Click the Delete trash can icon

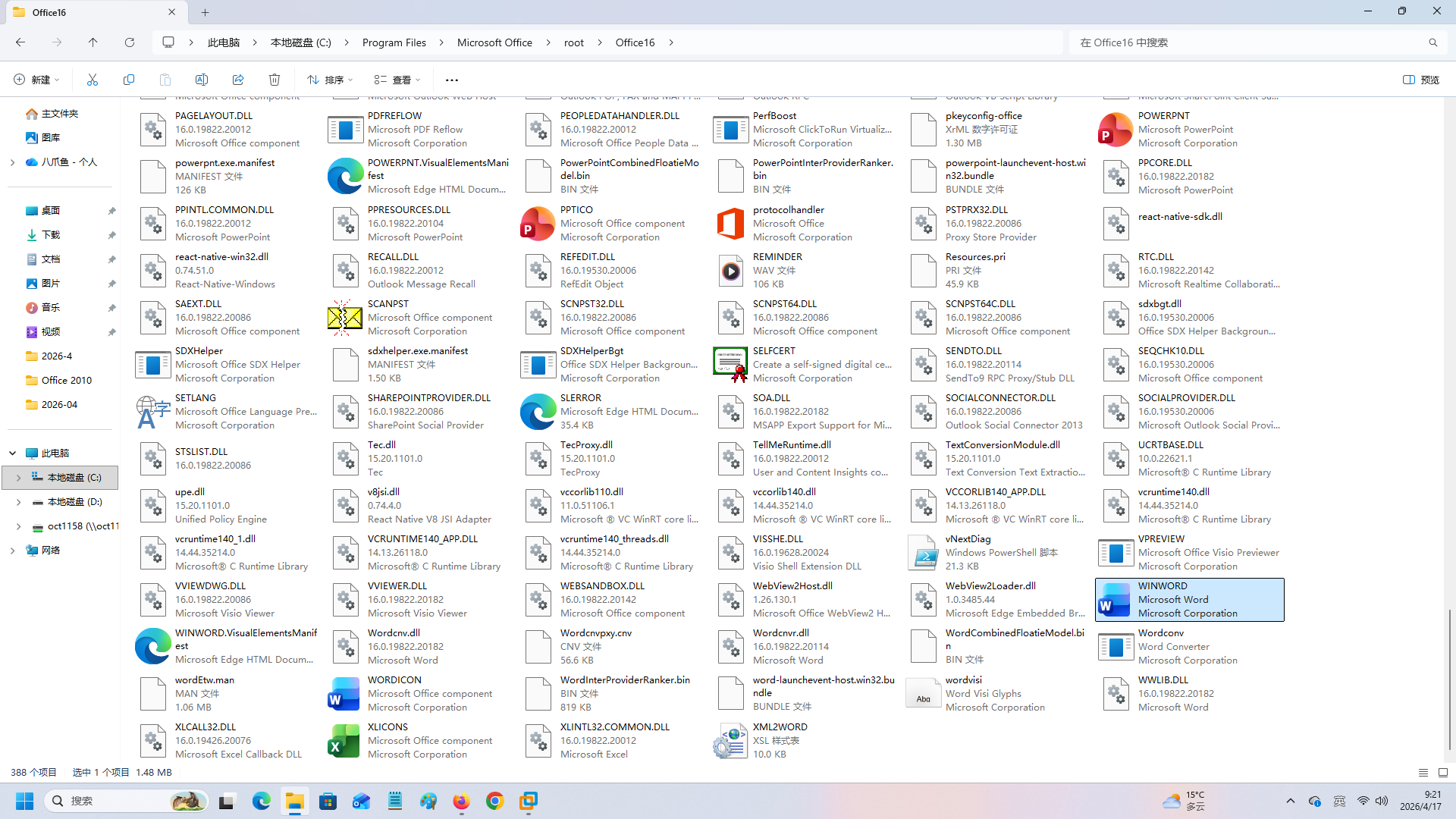point(275,80)
